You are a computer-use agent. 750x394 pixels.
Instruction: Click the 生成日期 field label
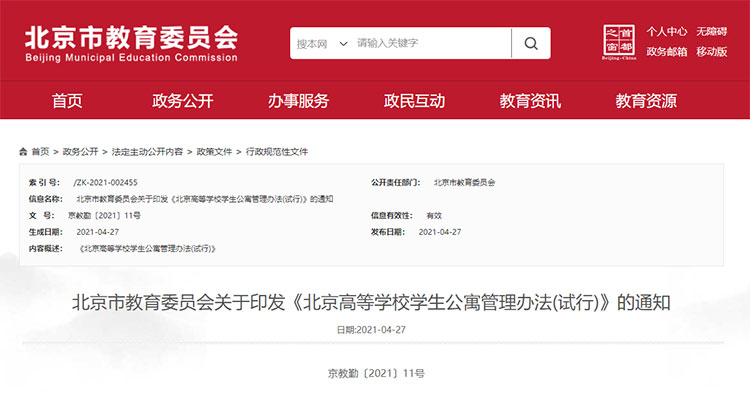coord(46,232)
